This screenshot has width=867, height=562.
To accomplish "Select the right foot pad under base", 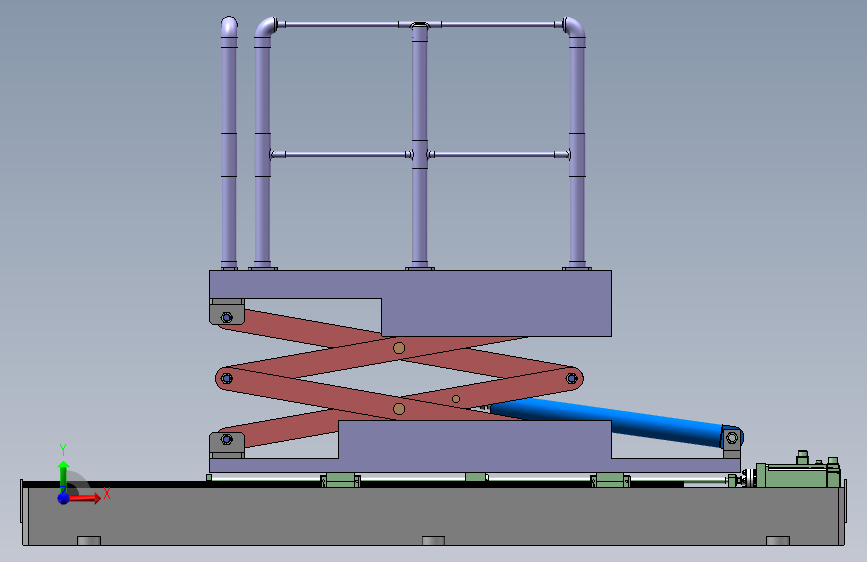I will tap(778, 540).
